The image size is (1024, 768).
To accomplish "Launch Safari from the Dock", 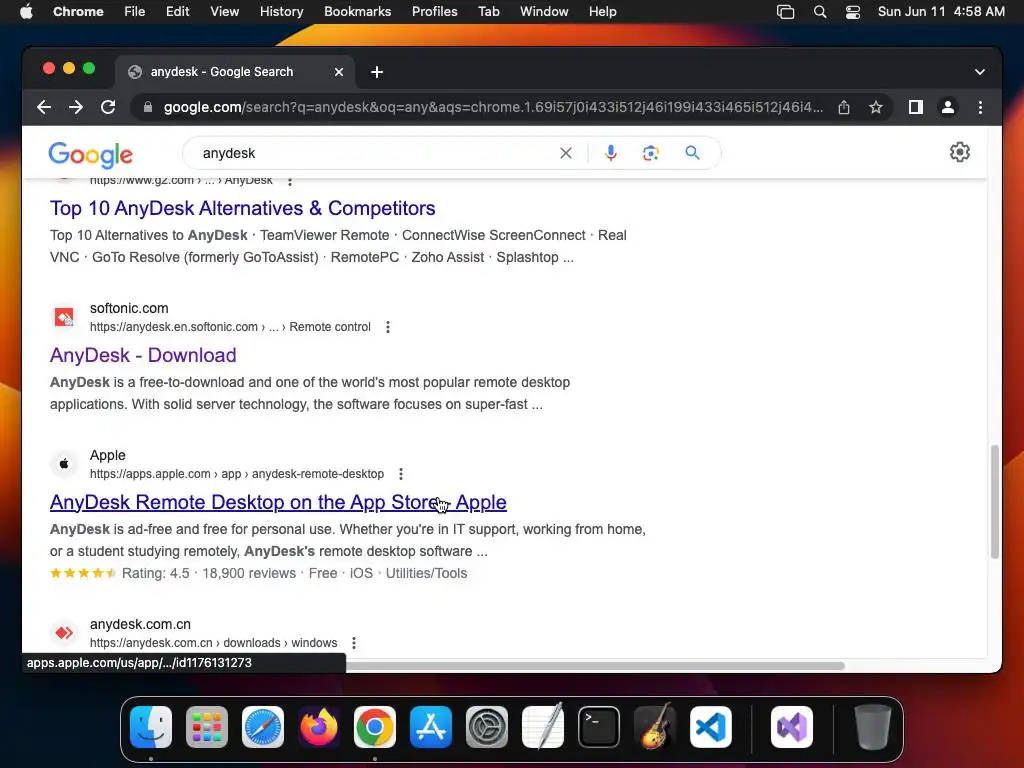I will click(x=263, y=727).
